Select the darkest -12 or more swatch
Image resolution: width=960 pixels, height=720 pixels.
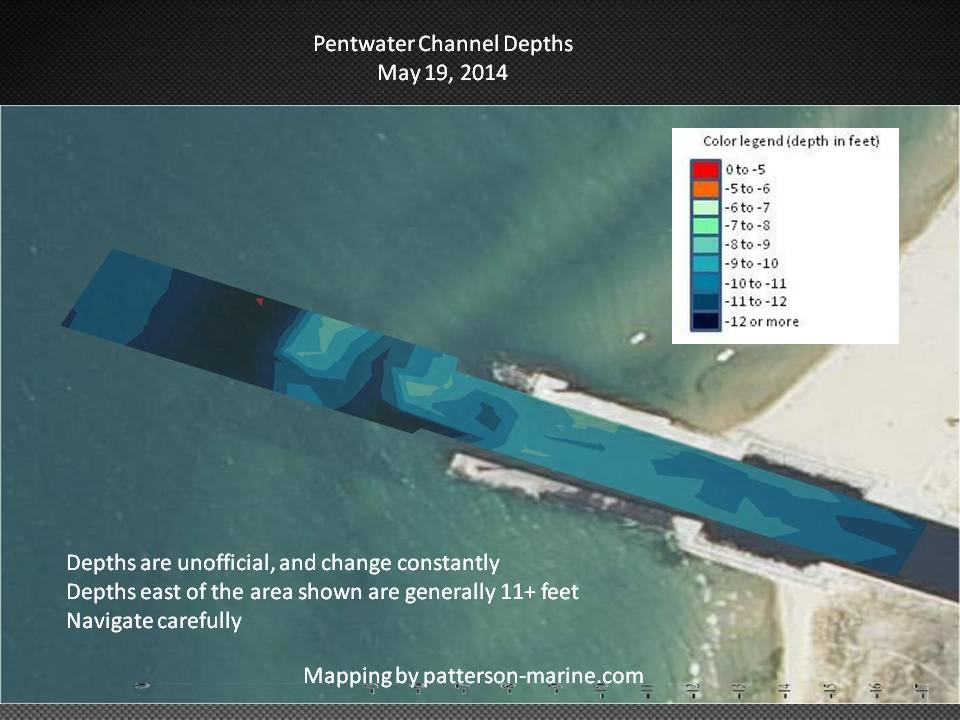[703, 321]
